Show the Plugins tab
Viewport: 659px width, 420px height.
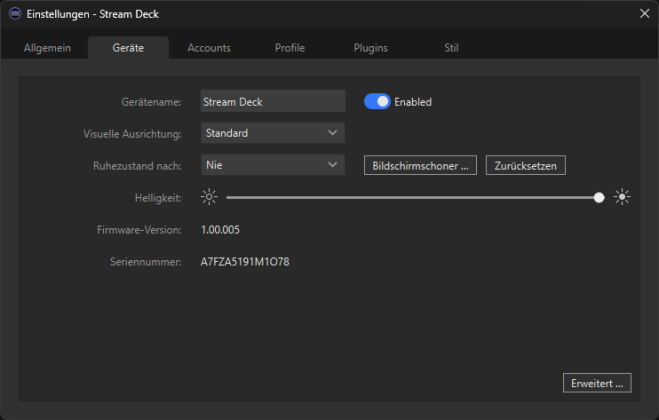click(371, 48)
